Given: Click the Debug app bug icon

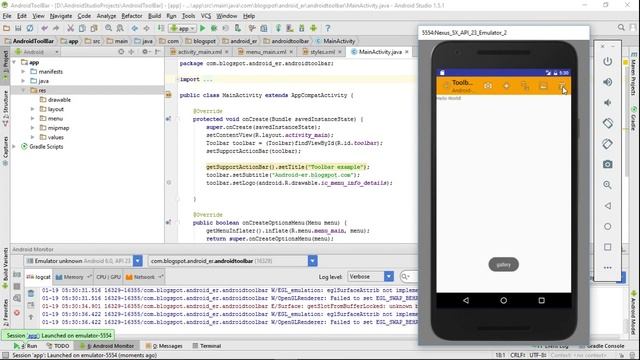Looking at the screenshot, I should tap(214, 28).
